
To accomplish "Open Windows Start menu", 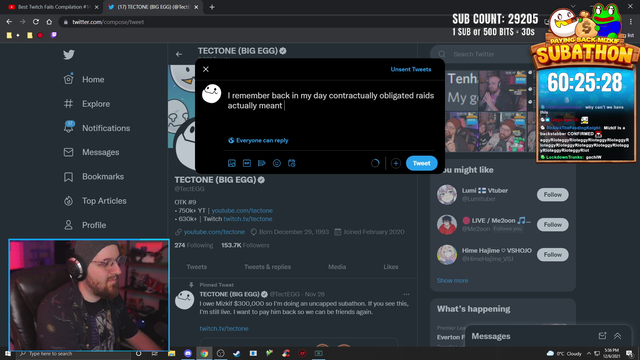I will click(x=8, y=353).
